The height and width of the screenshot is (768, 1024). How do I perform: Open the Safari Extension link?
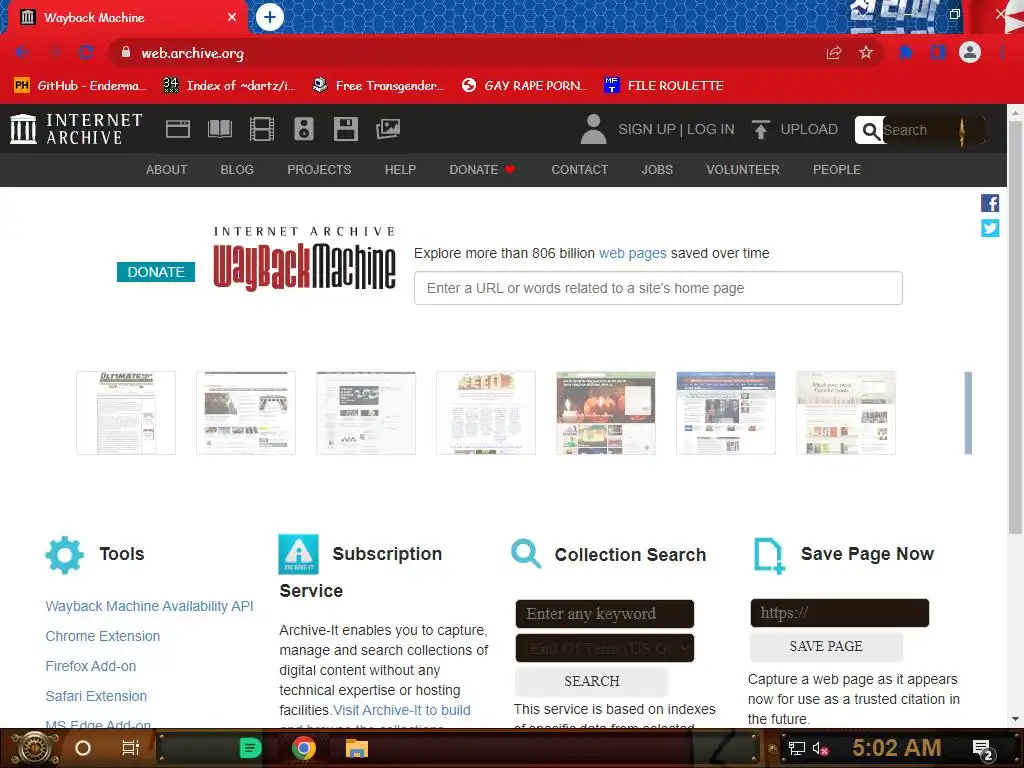[x=96, y=696]
